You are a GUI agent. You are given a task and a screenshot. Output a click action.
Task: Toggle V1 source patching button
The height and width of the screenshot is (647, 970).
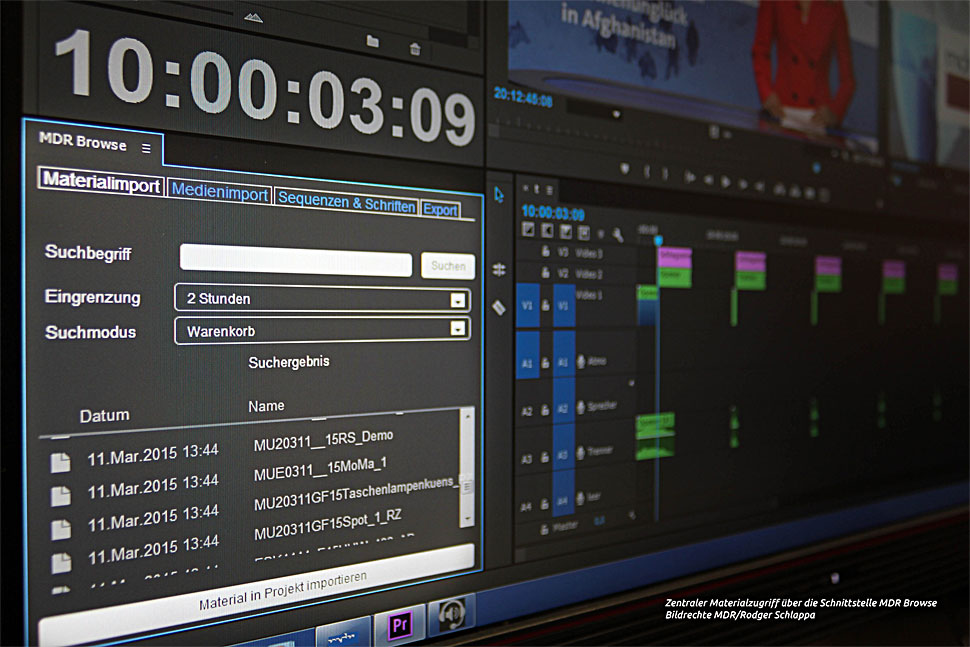click(x=527, y=305)
